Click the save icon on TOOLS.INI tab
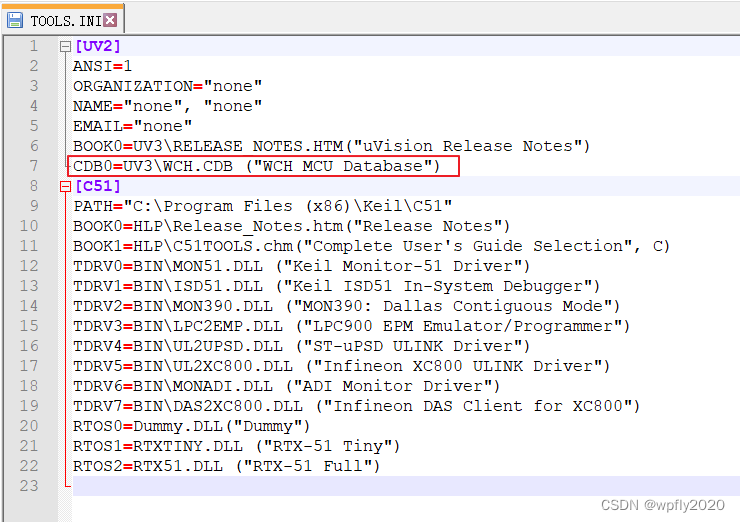 [15, 20]
